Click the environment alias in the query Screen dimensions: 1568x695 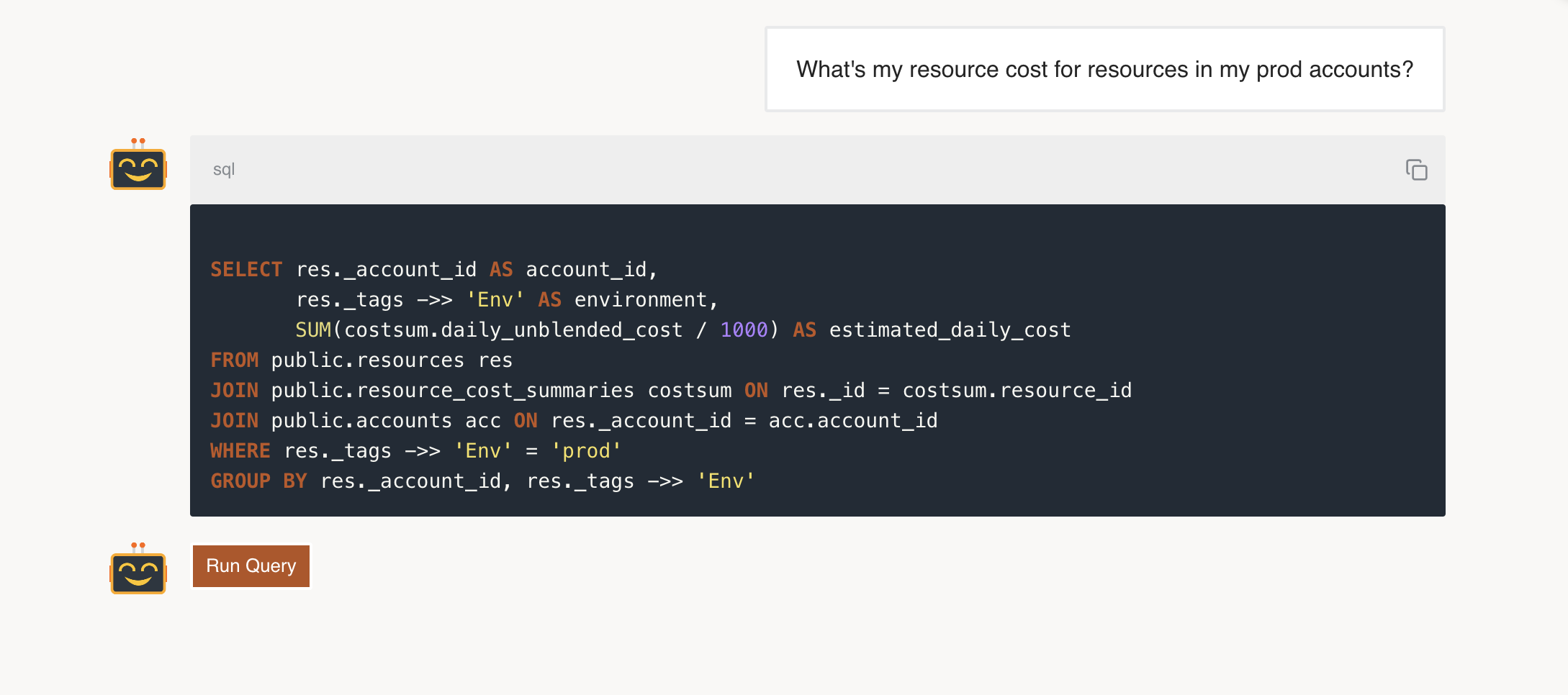tap(641, 300)
